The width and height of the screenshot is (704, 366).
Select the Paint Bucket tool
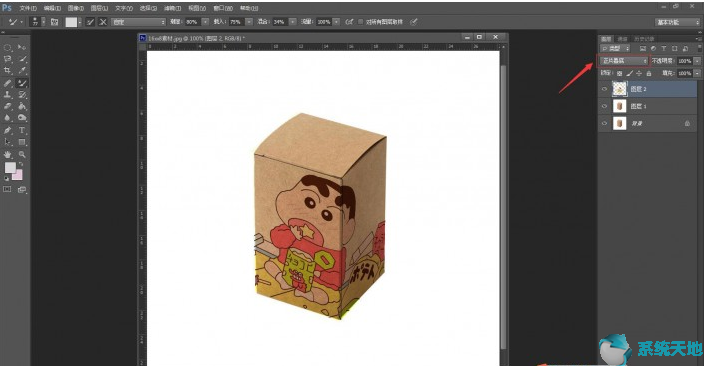click(22, 106)
